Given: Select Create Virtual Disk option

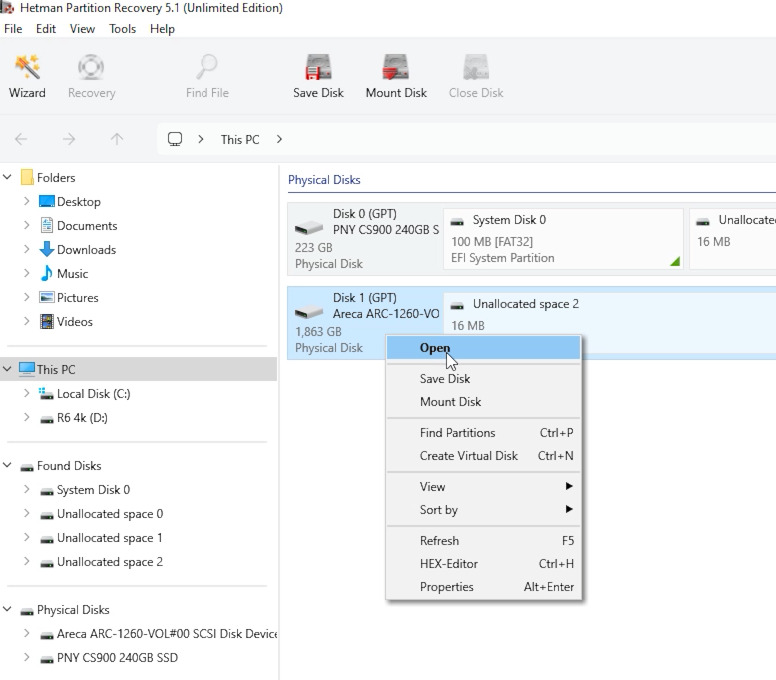Looking at the screenshot, I should tap(483, 455).
